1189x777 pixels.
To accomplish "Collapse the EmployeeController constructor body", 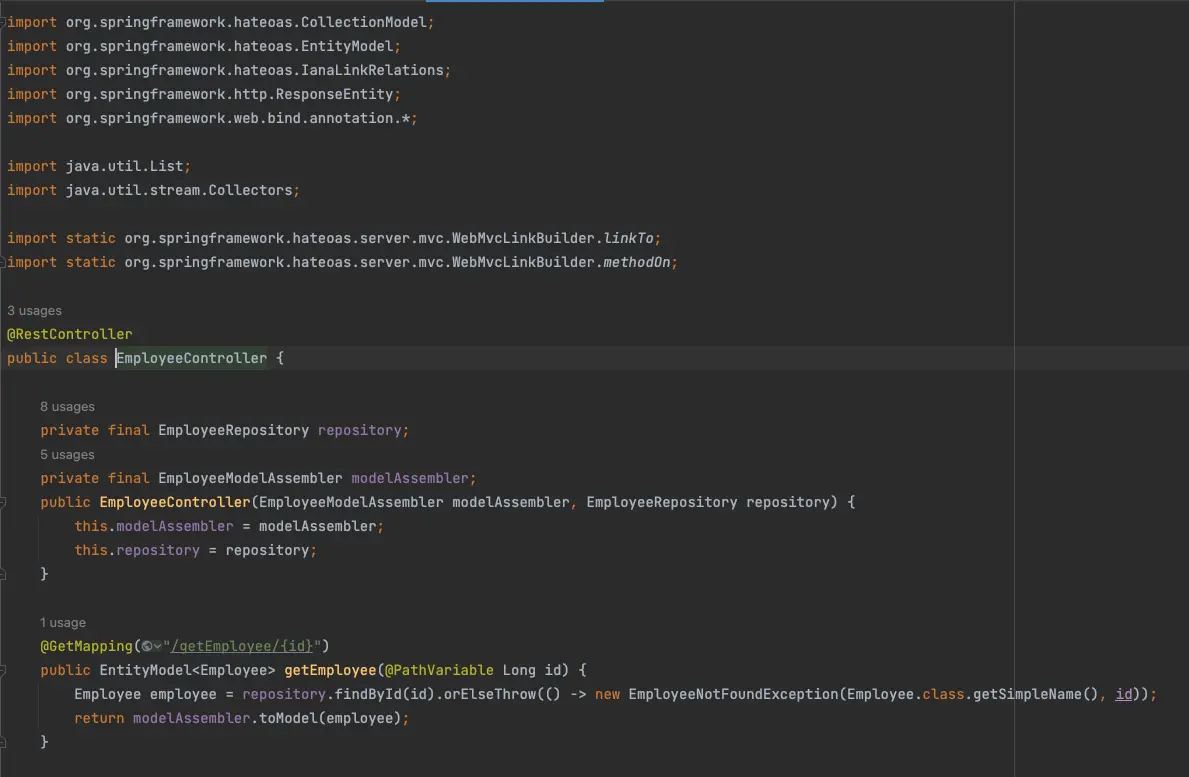I will 3,502.
